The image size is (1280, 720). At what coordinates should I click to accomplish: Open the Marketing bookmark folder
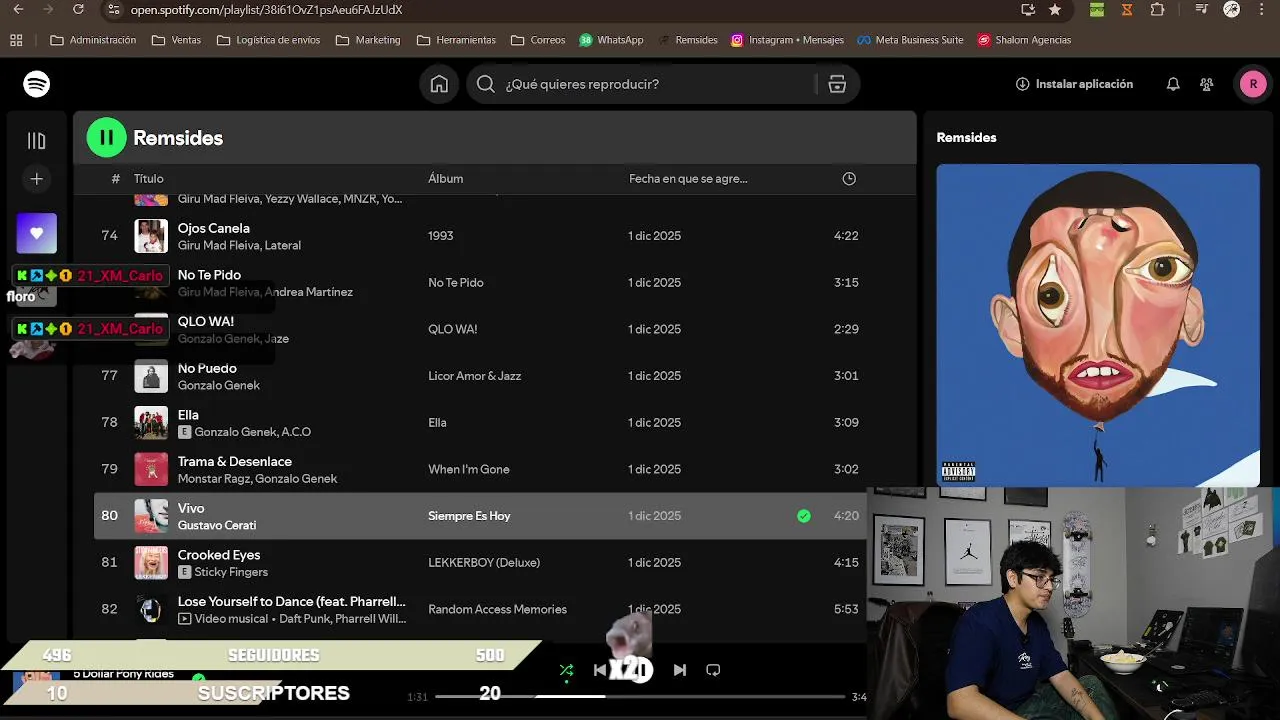(x=368, y=40)
